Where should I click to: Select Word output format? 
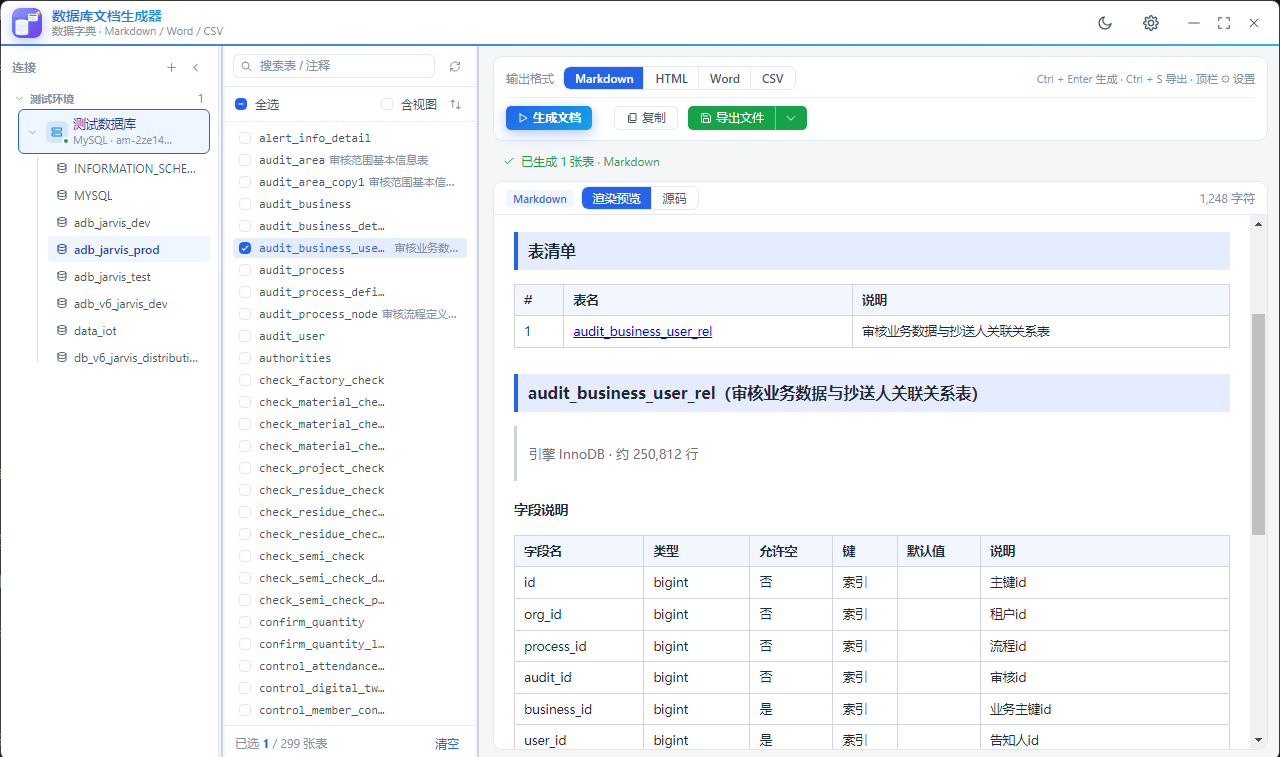click(725, 79)
